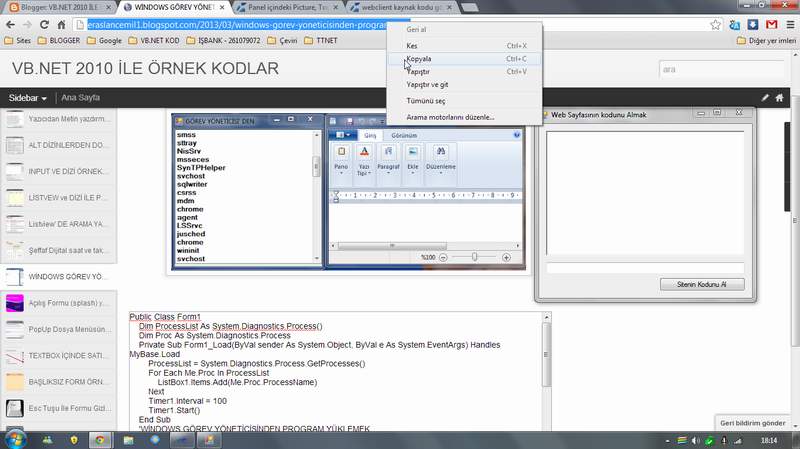
Task: Click the Pano clipboard icon in WordPad
Action: (x=341, y=152)
